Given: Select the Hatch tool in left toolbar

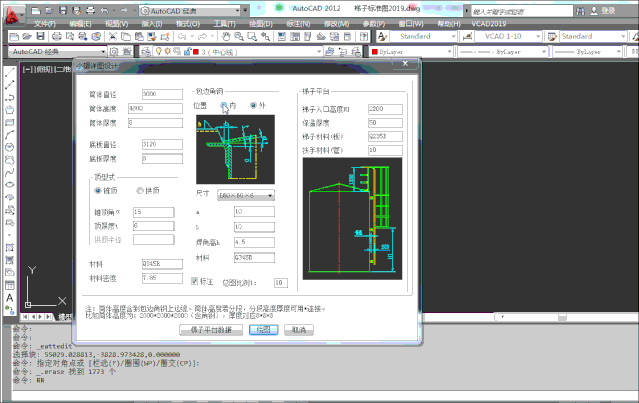Looking at the screenshot, I should pyautogui.click(x=9, y=246).
